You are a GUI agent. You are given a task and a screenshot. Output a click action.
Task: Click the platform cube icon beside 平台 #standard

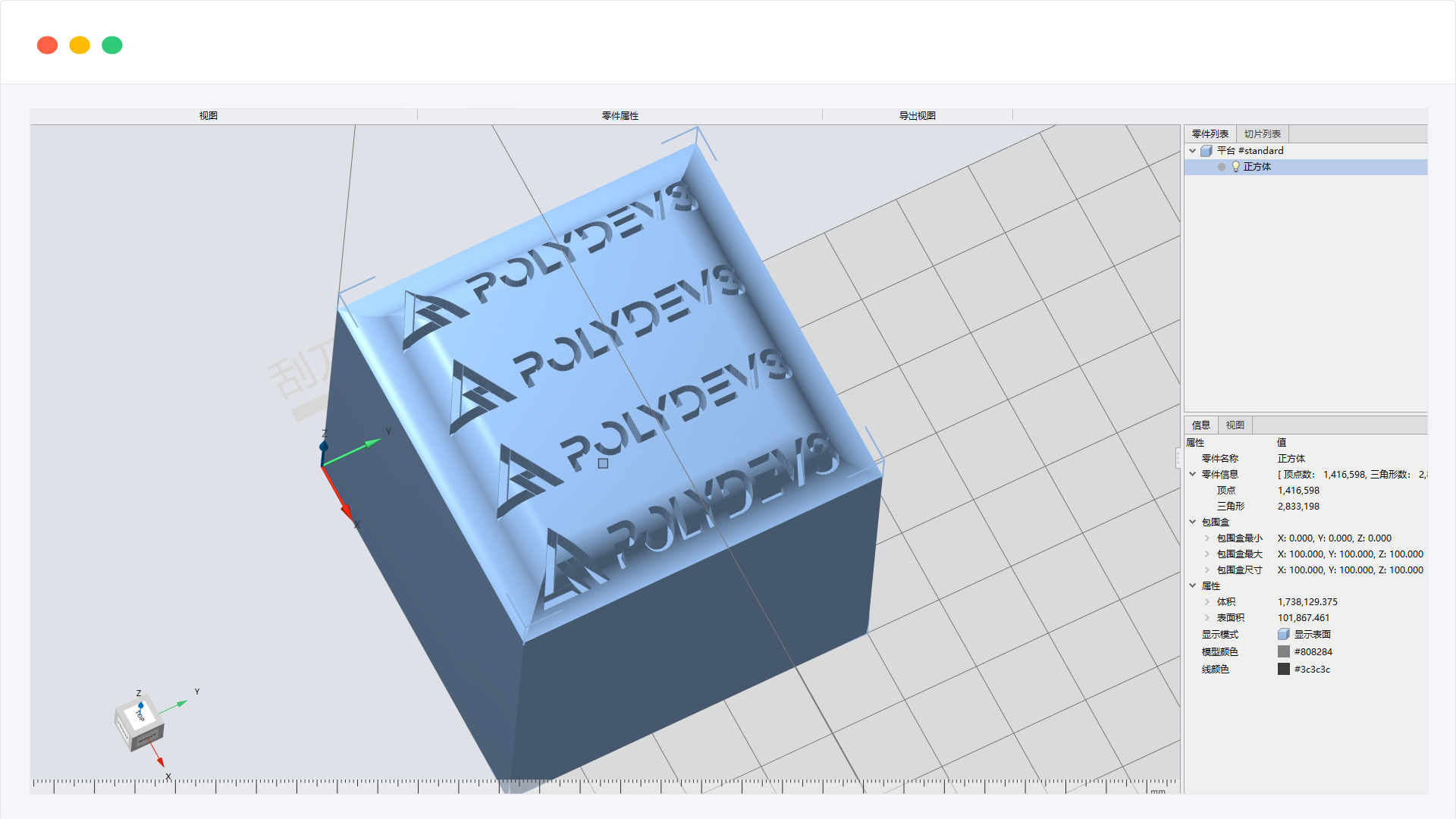1207,151
